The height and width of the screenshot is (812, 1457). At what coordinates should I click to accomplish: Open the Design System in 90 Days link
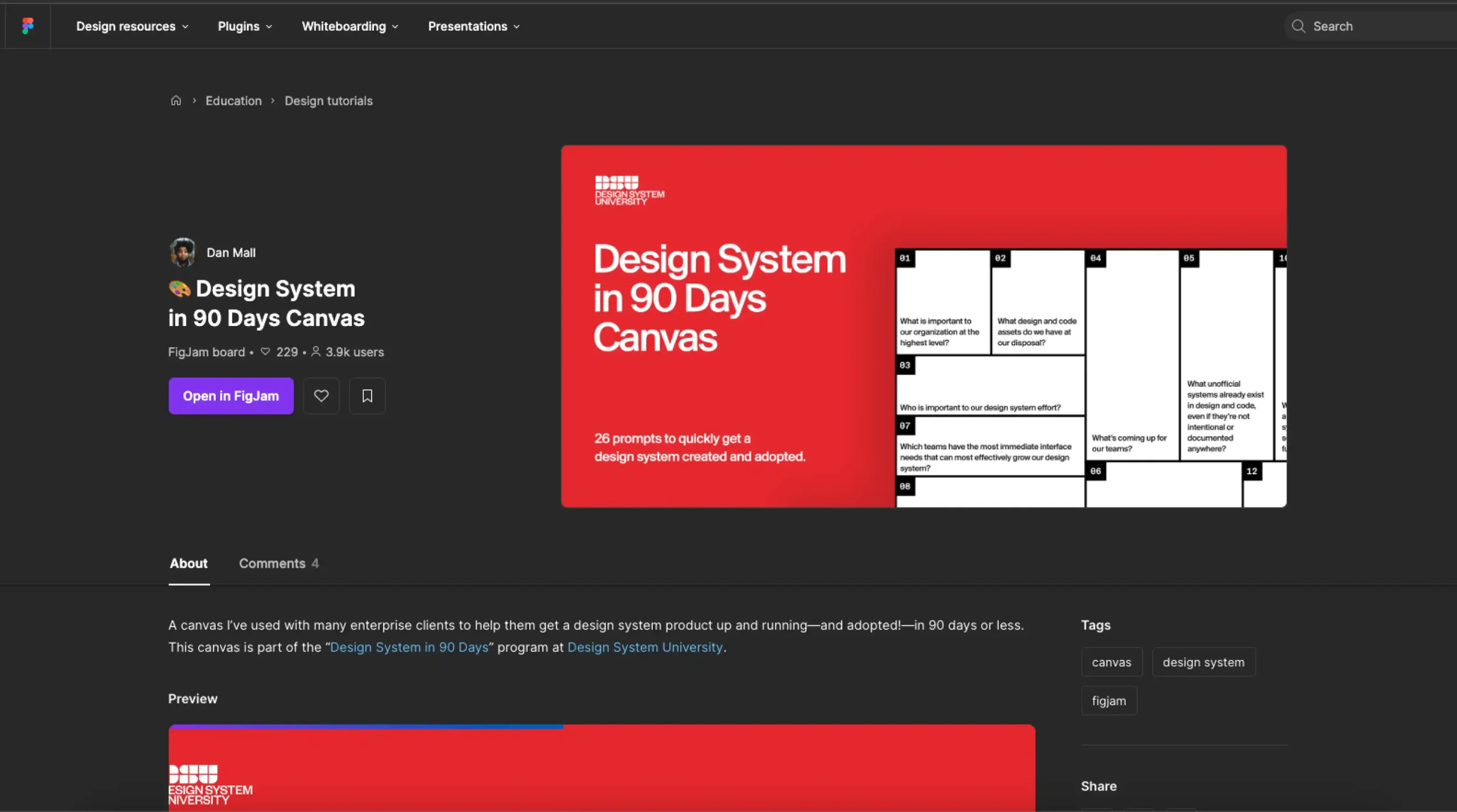pyautogui.click(x=409, y=647)
